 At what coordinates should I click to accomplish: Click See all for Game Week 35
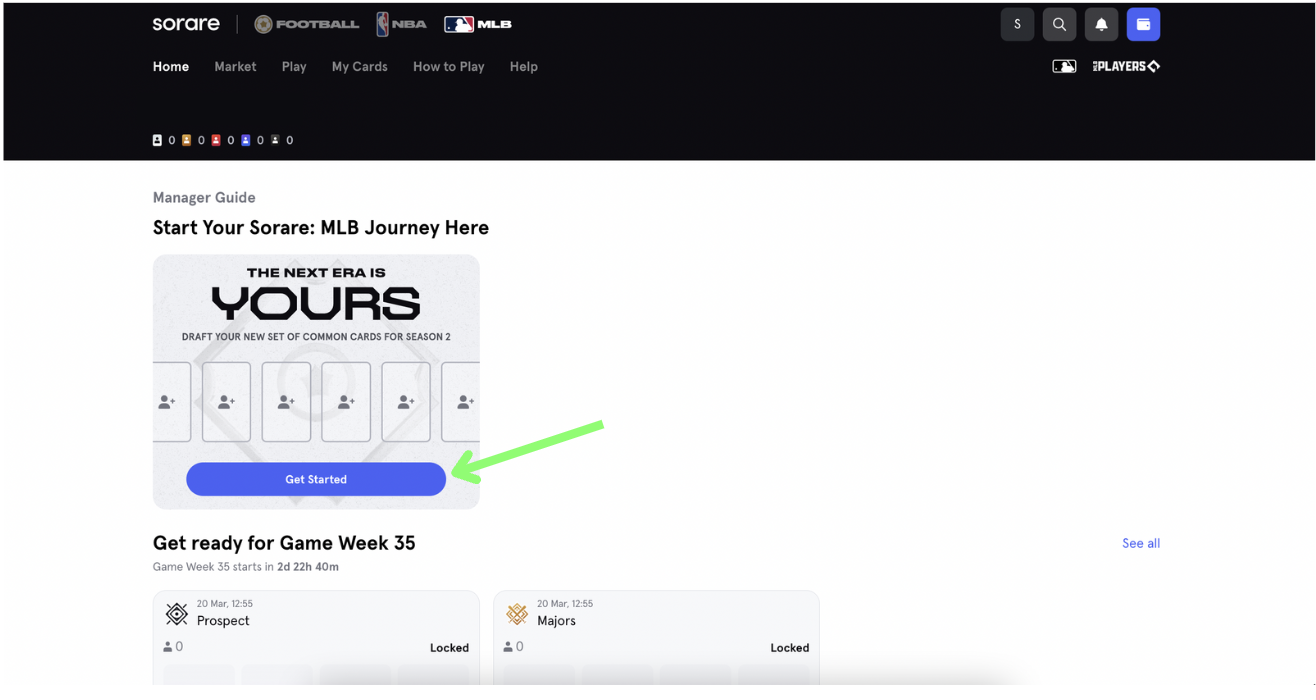(1141, 543)
